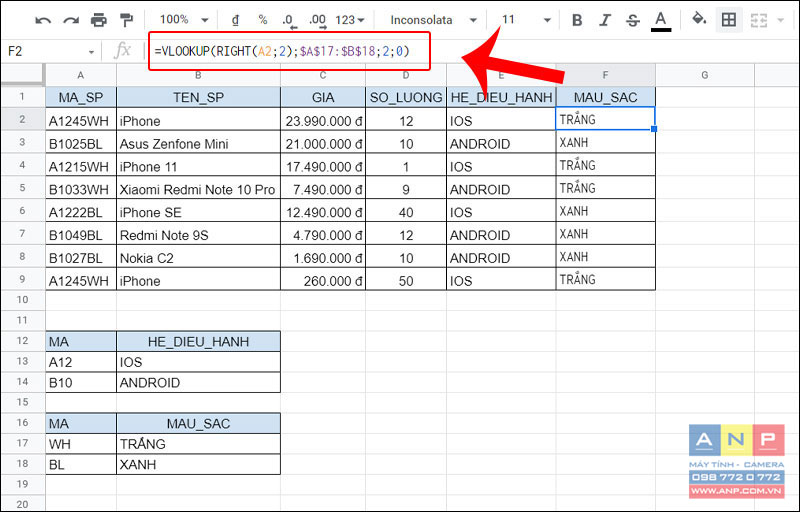Select column A header
Screen dimensions: 800x512
81,75
